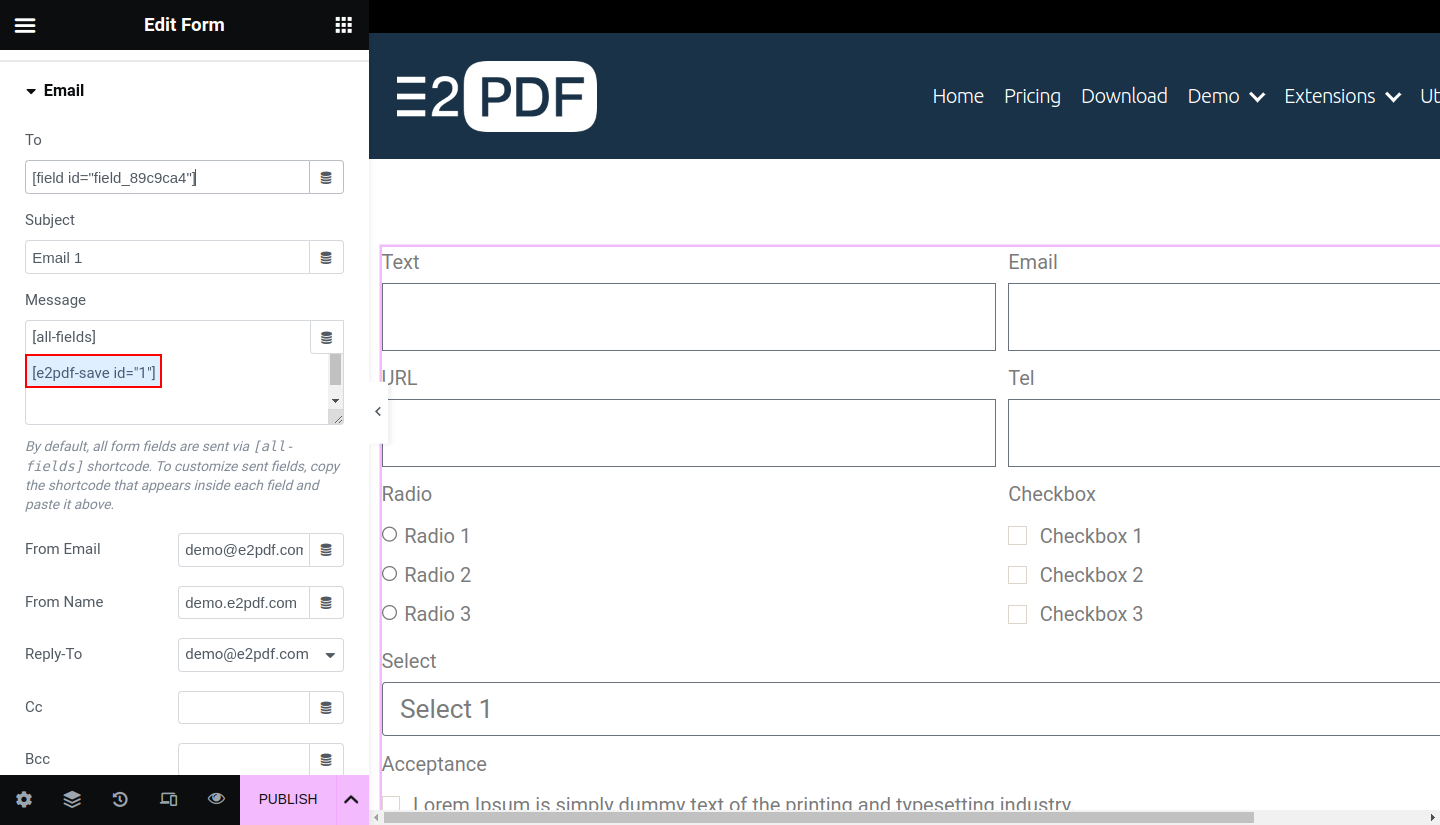Open the Pricing menu item

1032,96
